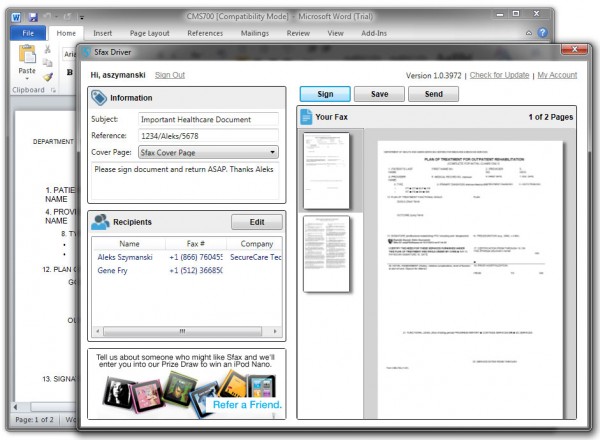Click the Paste icon in Word ribbon
Viewport: 600px width, 440px height.
(x=27, y=58)
